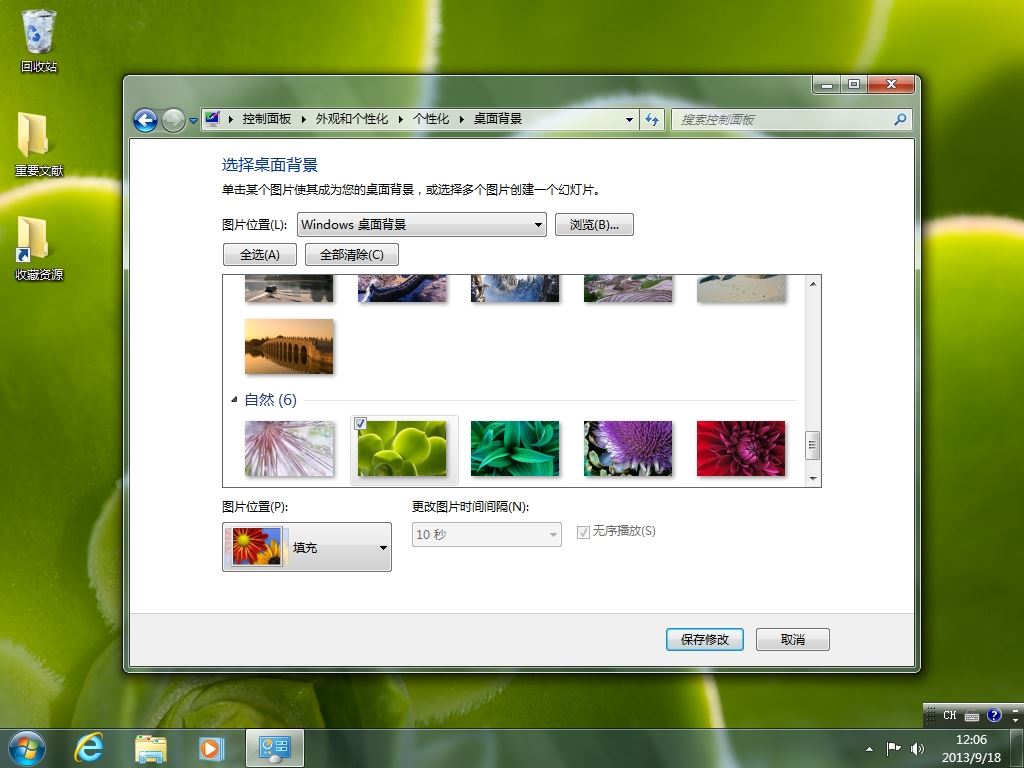The width and height of the screenshot is (1024, 768).
Task: Open Windows Media Player from taskbar
Action: pyautogui.click(x=212, y=748)
